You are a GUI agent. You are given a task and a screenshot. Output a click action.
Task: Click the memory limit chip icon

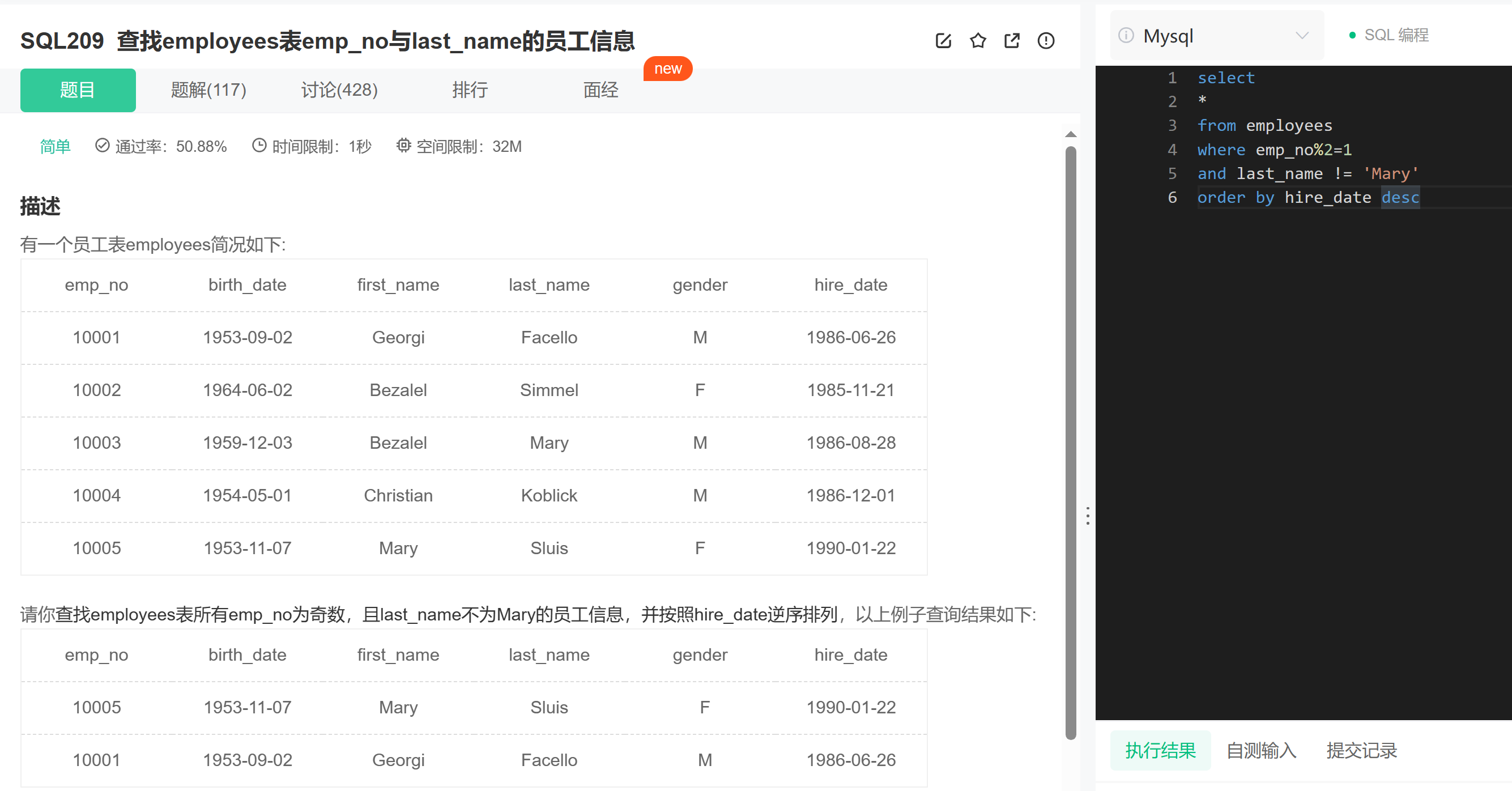[x=403, y=145]
